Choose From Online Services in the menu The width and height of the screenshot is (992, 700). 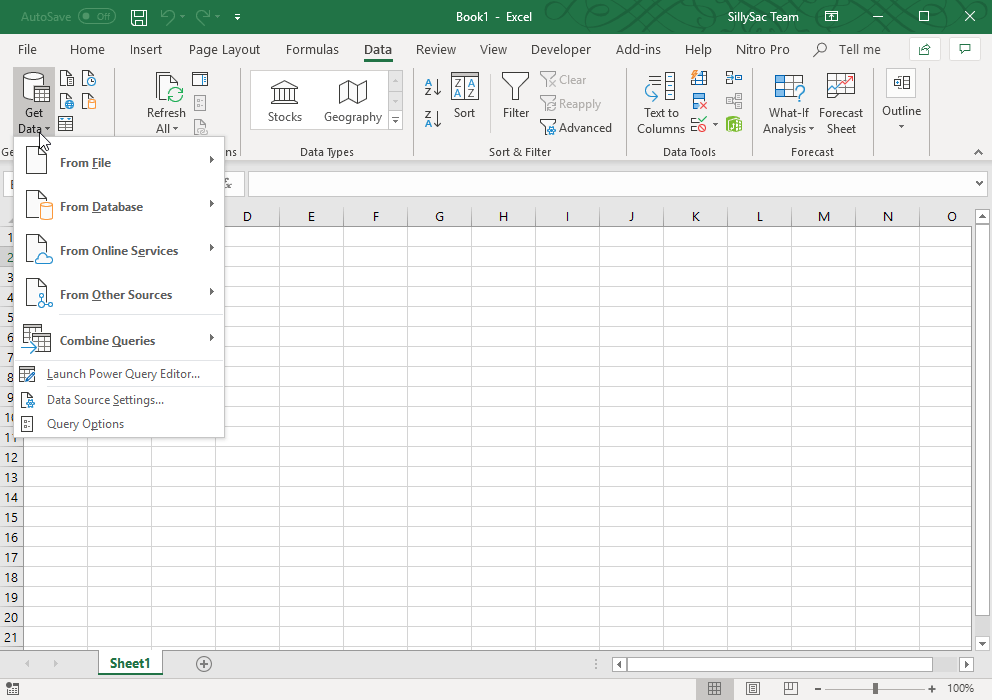pyautogui.click(x=120, y=250)
